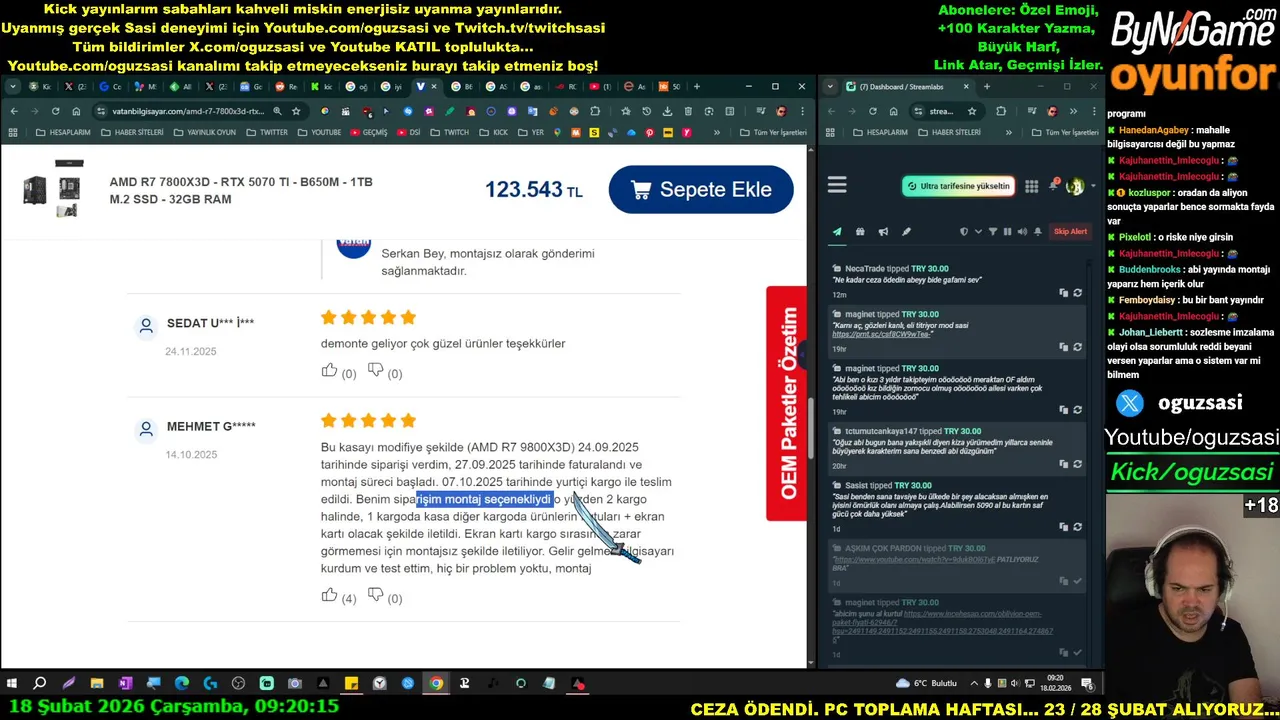1280x720 pixels.
Task: Select the highlighter marker icon tab in Streamlabs
Action: [x=906, y=231]
